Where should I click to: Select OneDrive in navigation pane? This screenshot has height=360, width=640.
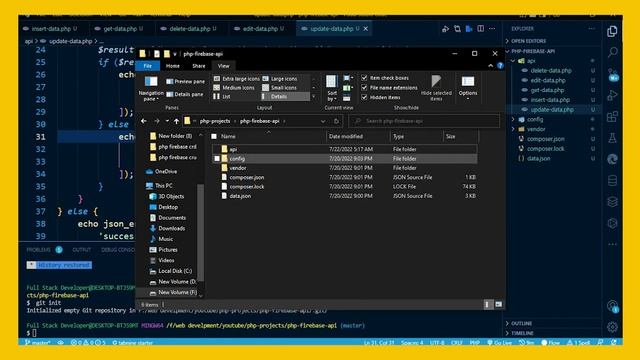[166, 171]
